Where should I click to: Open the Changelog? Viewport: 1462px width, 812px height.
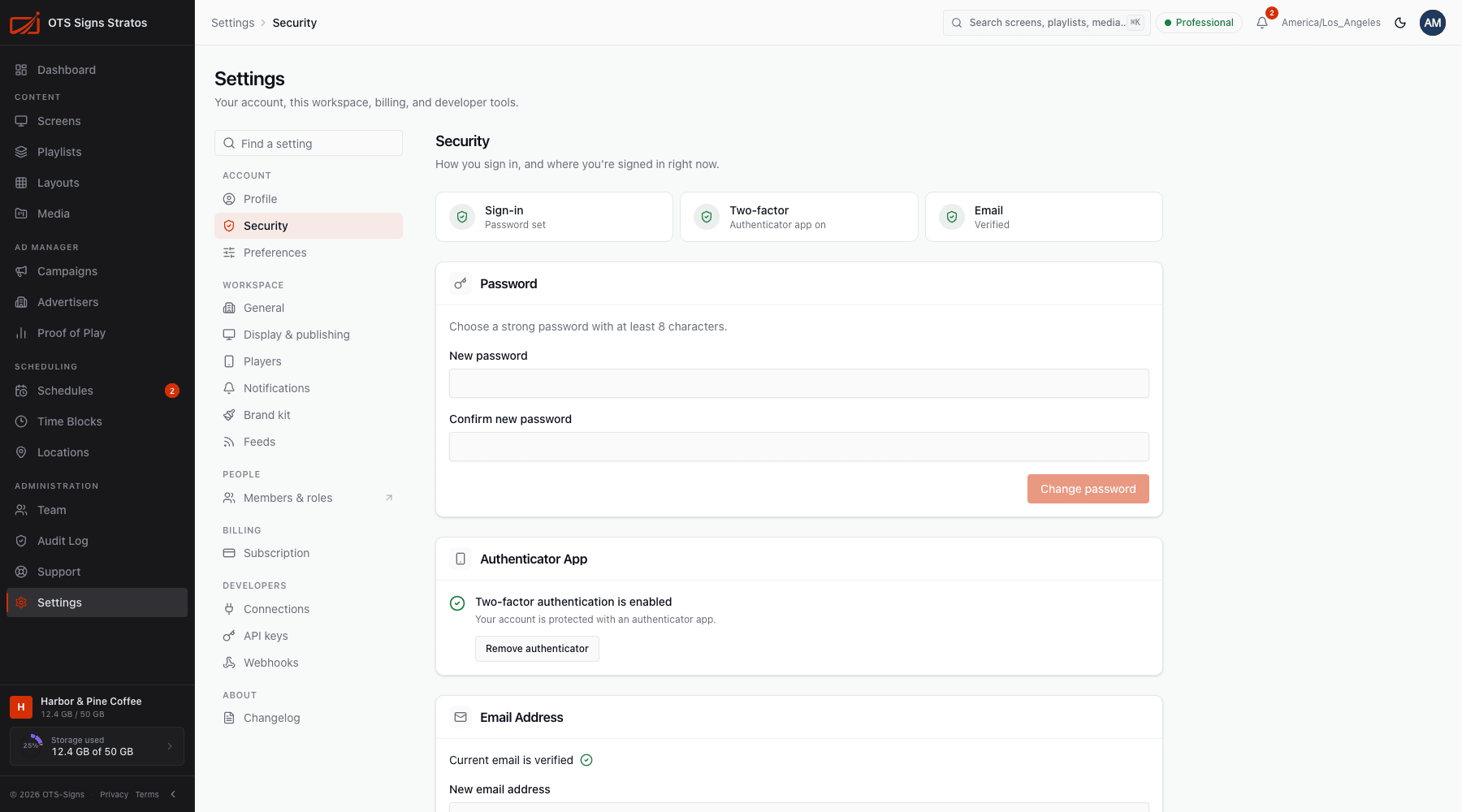coord(309,718)
